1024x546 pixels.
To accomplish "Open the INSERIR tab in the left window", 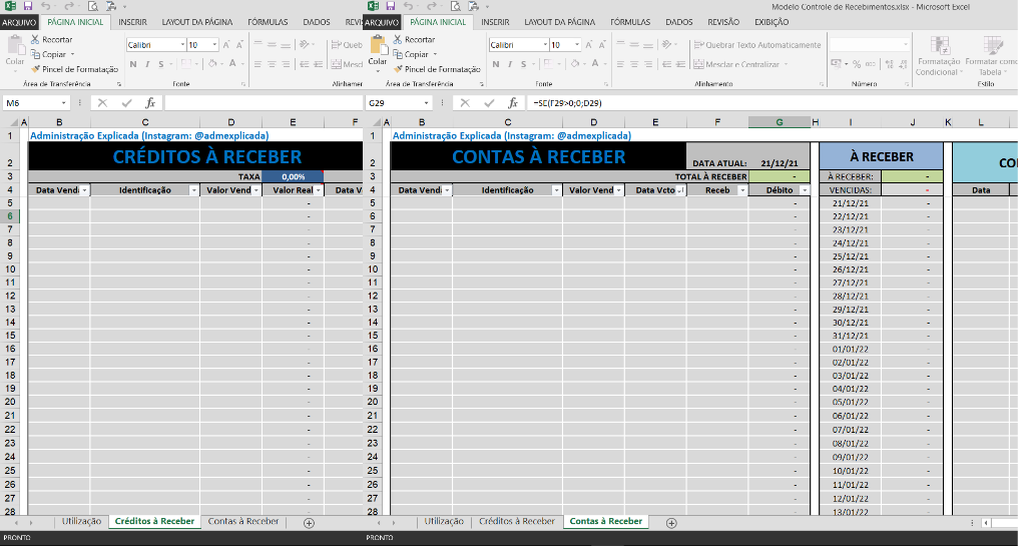I will tap(133, 22).
